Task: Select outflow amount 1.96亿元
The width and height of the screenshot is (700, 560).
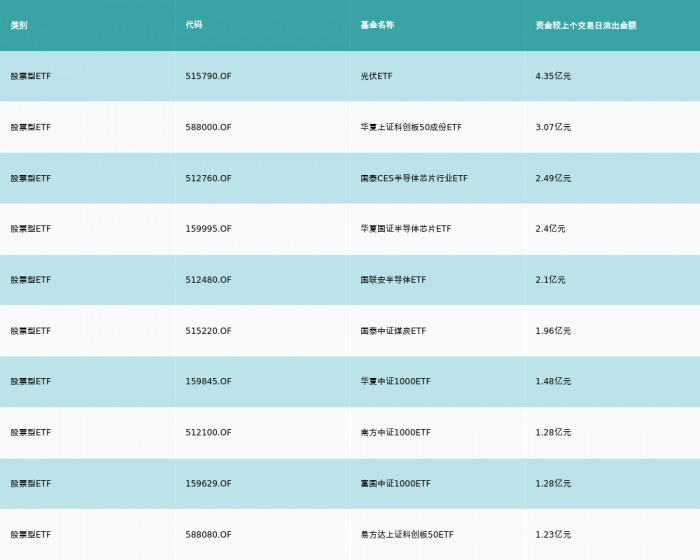Action: [x=553, y=331]
